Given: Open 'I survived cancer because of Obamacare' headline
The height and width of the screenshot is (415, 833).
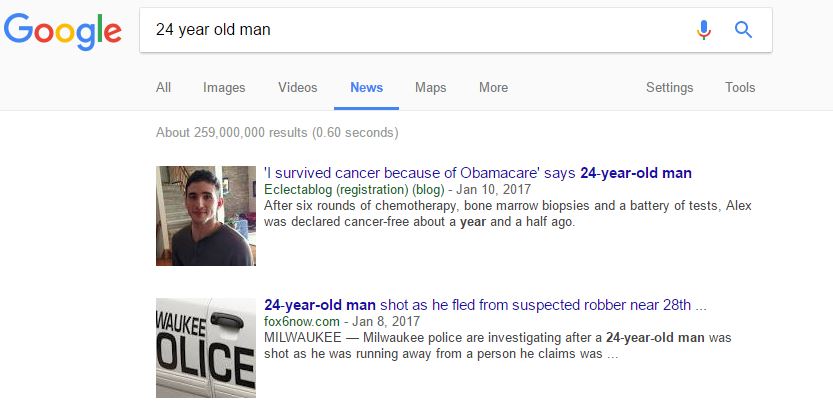Looking at the screenshot, I should pyautogui.click(x=478, y=173).
